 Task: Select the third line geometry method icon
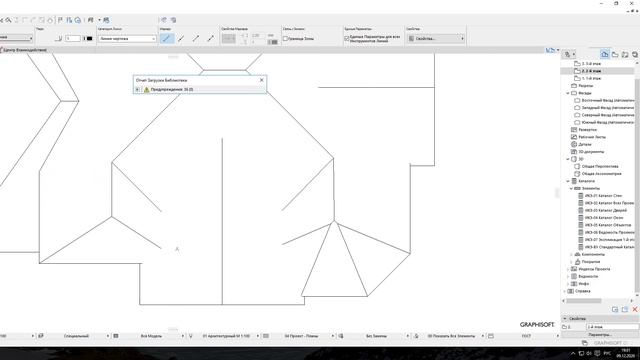click(196, 38)
